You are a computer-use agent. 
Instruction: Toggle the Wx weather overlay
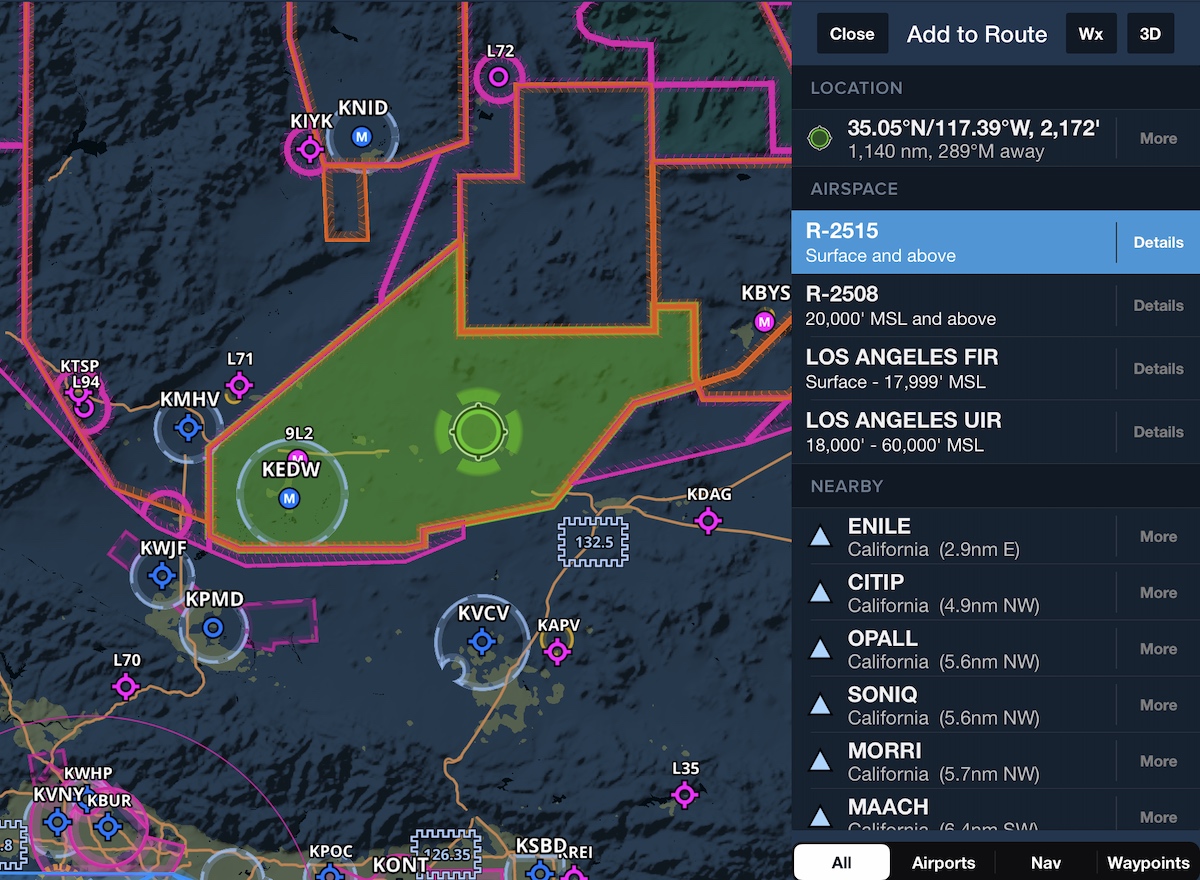pos(1091,33)
